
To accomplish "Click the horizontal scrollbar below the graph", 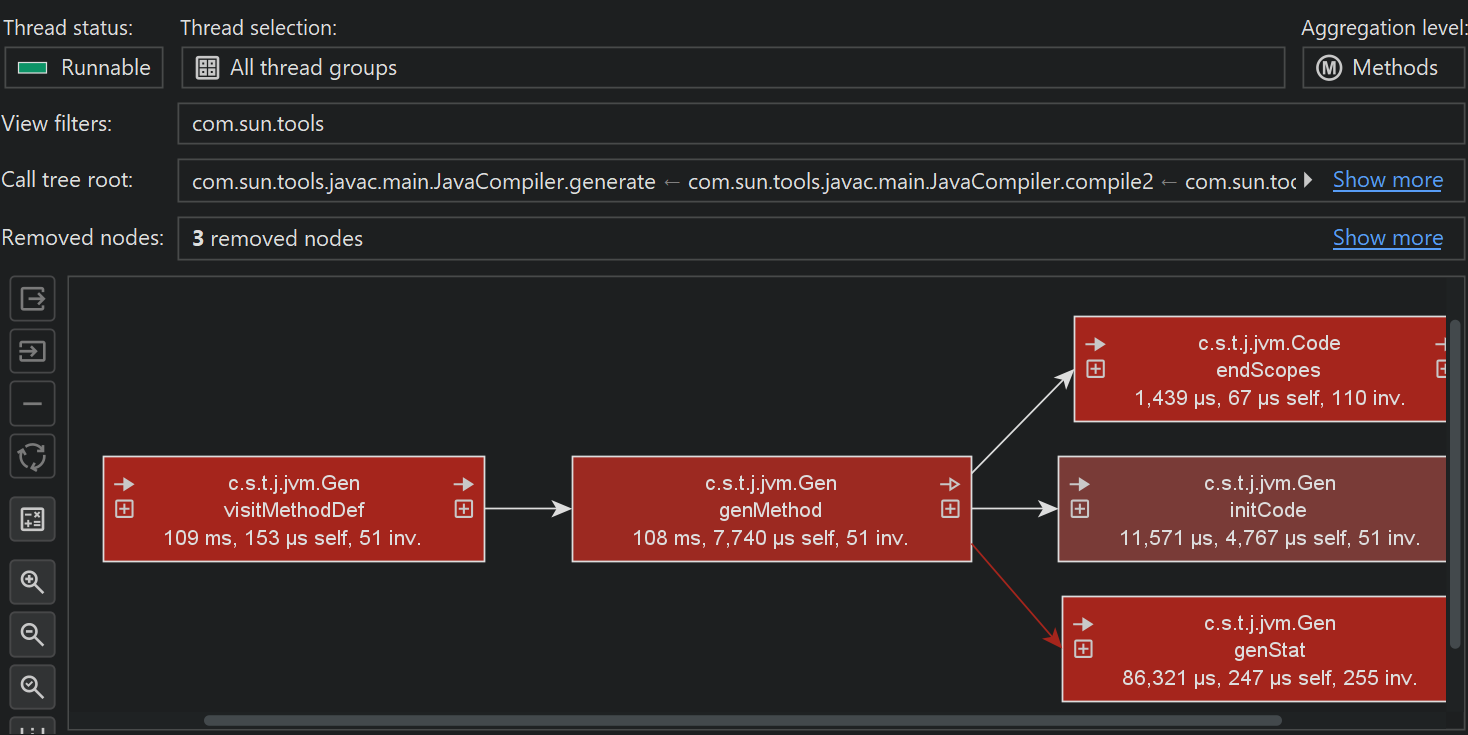I will point(742,720).
